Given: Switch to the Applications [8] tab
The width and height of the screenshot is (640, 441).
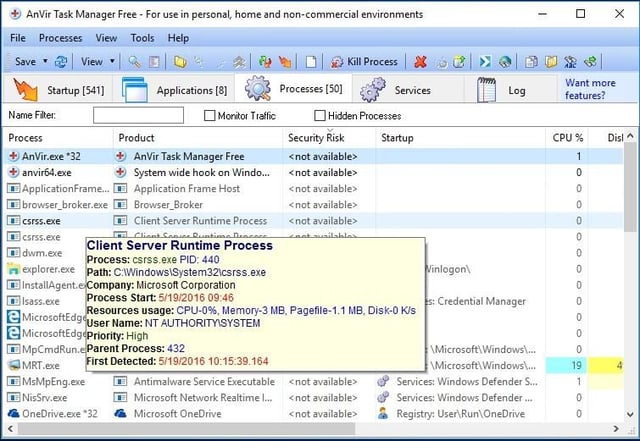Looking at the screenshot, I should [x=174, y=89].
